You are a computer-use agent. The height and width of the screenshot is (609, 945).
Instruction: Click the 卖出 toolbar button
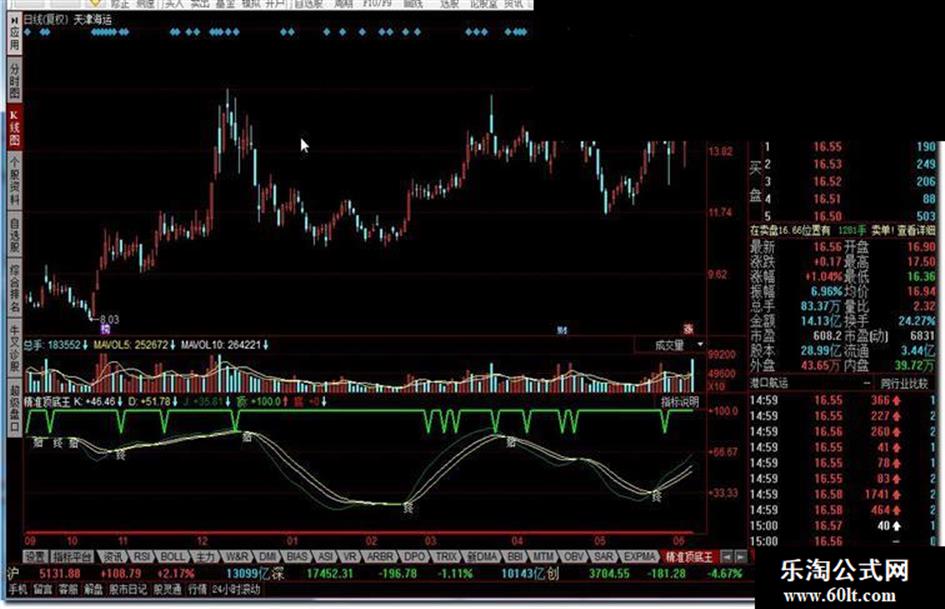click(x=199, y=4)
